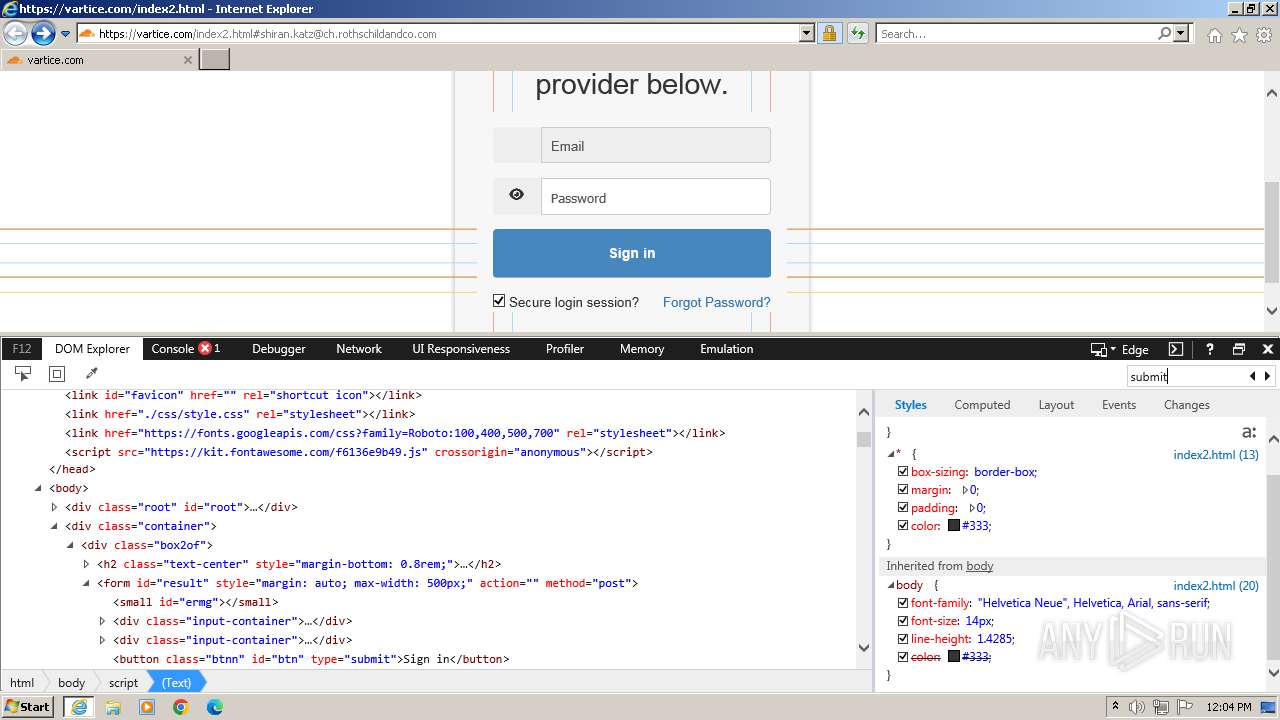
Task: Switch to the Debugger tab
Action: (x=279, y=349)
